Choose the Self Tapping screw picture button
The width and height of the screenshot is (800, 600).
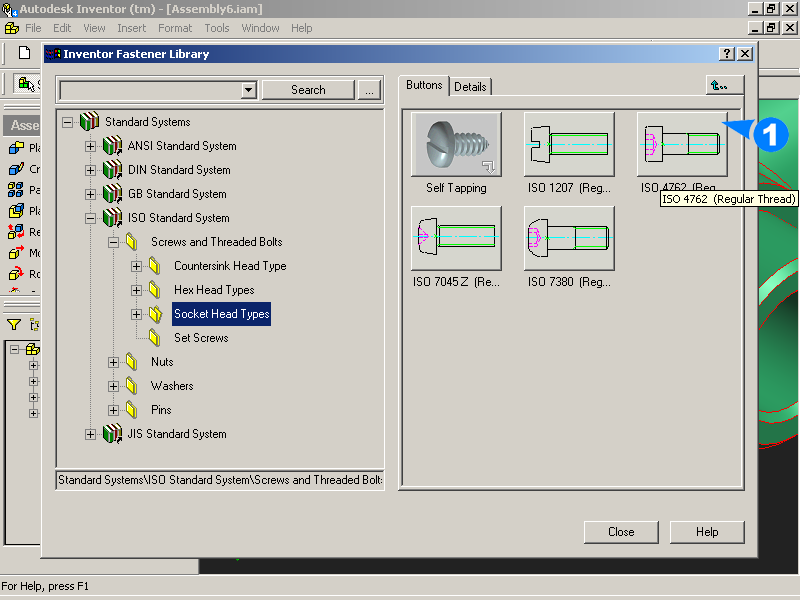[x=456, y=144]
